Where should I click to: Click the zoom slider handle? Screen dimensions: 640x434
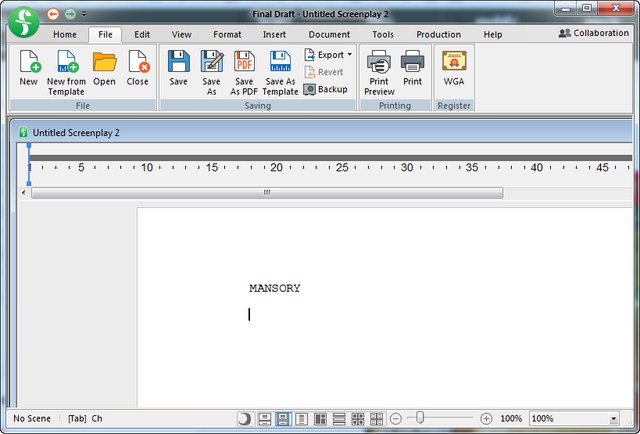(x=421, y=418)
